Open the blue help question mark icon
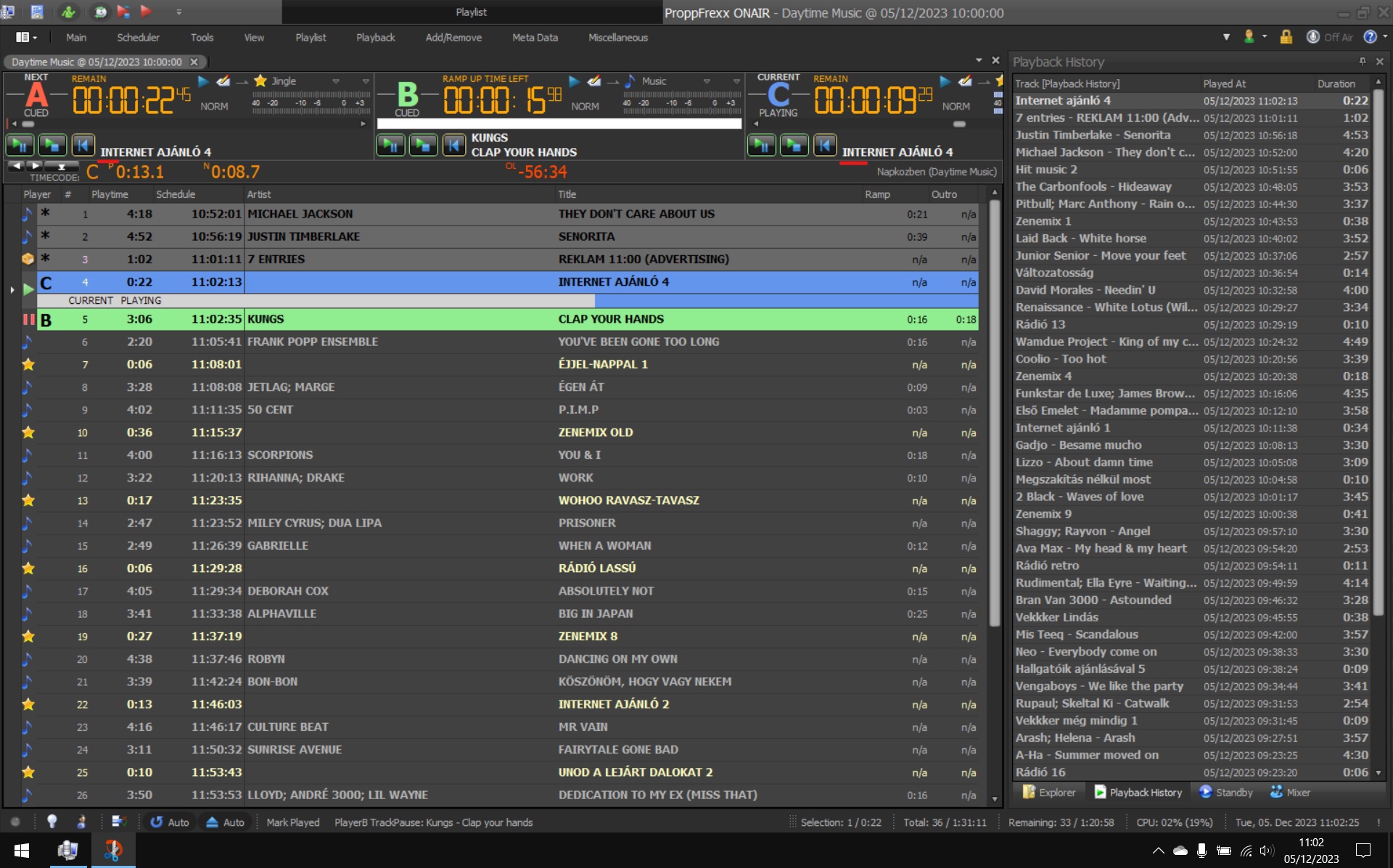 (x=1370, y=37)
